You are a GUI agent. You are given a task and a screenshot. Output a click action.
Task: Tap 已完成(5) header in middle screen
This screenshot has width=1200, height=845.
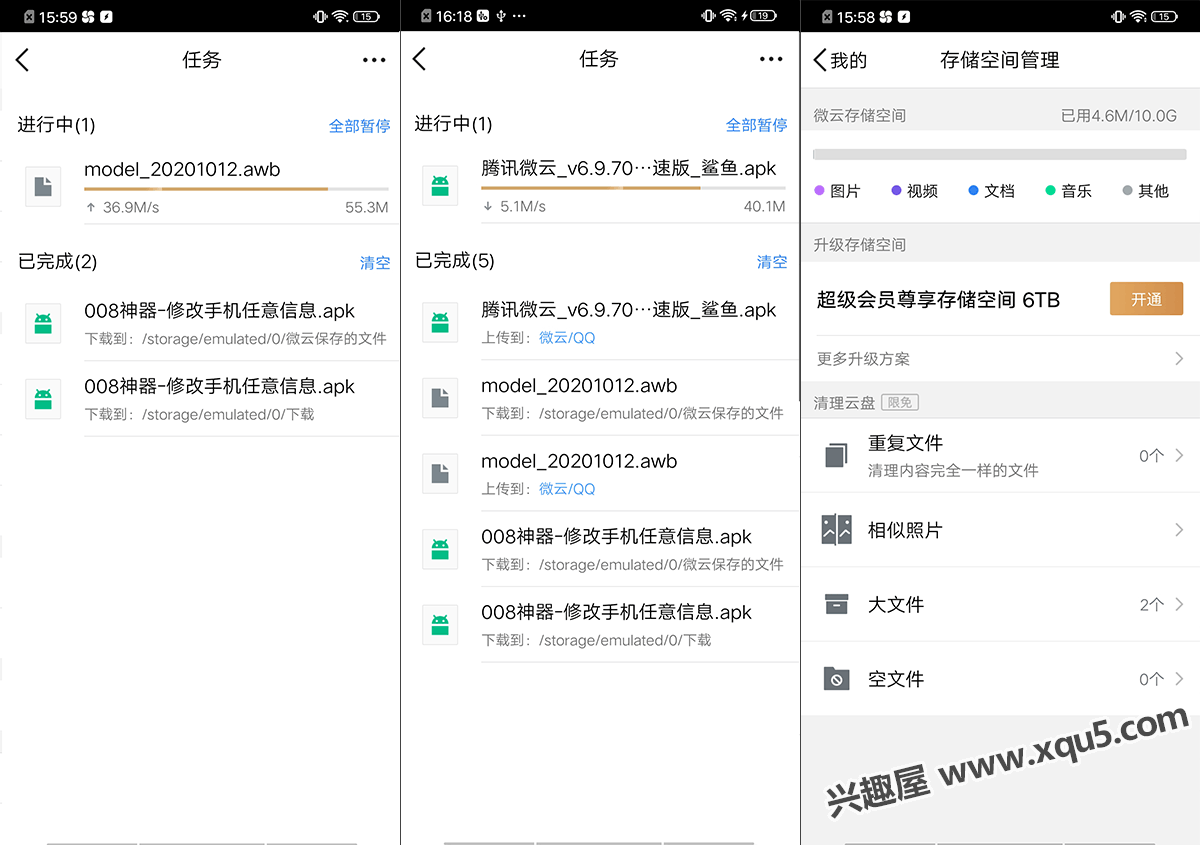[455, 261]
